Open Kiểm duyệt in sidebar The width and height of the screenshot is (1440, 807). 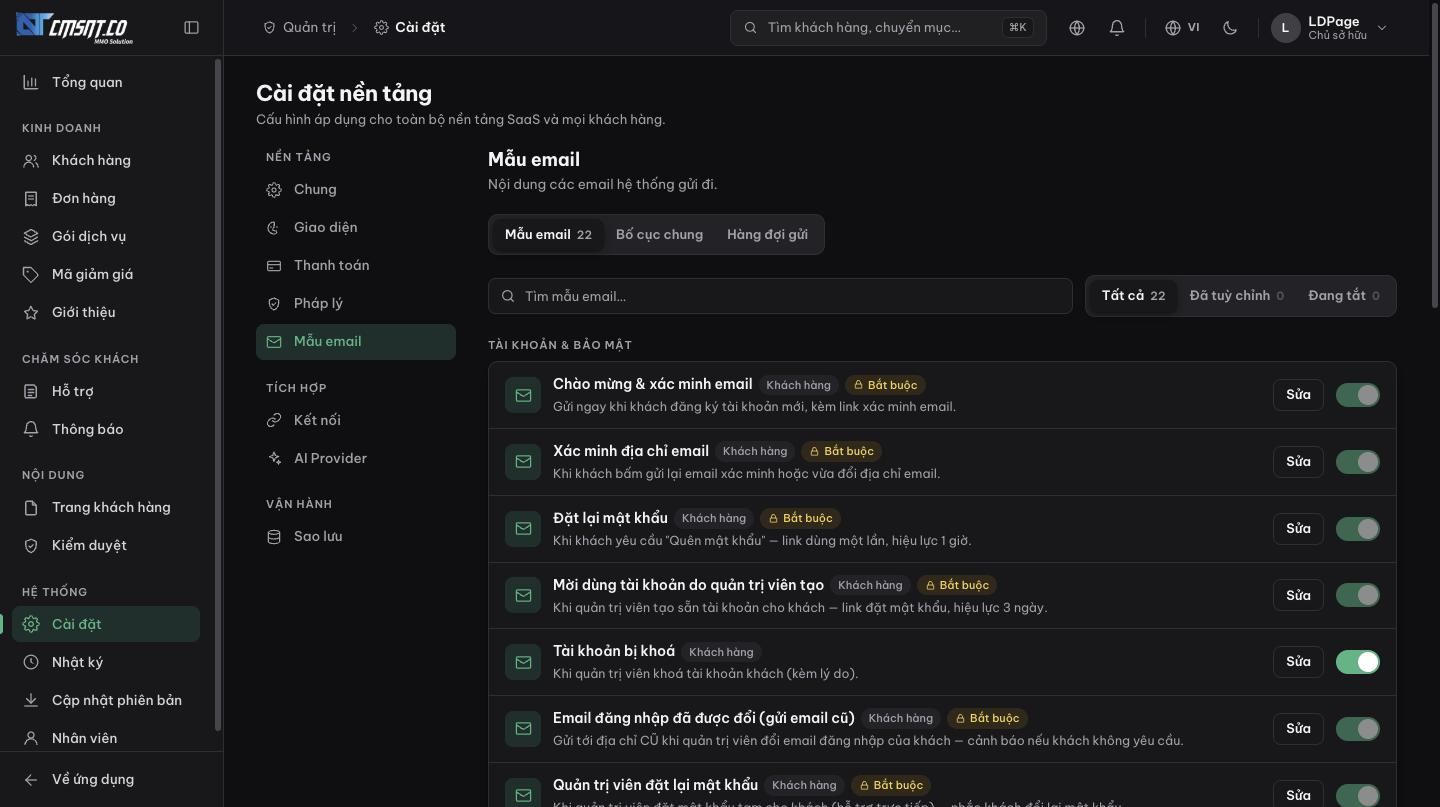106,545
